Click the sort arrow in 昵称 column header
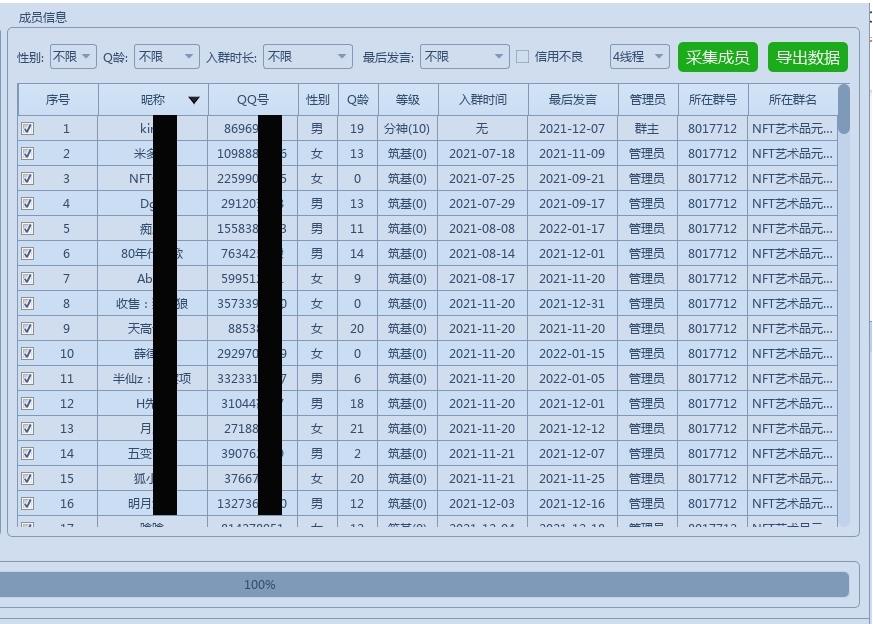The image size is (873, 624). click(193, 100)
